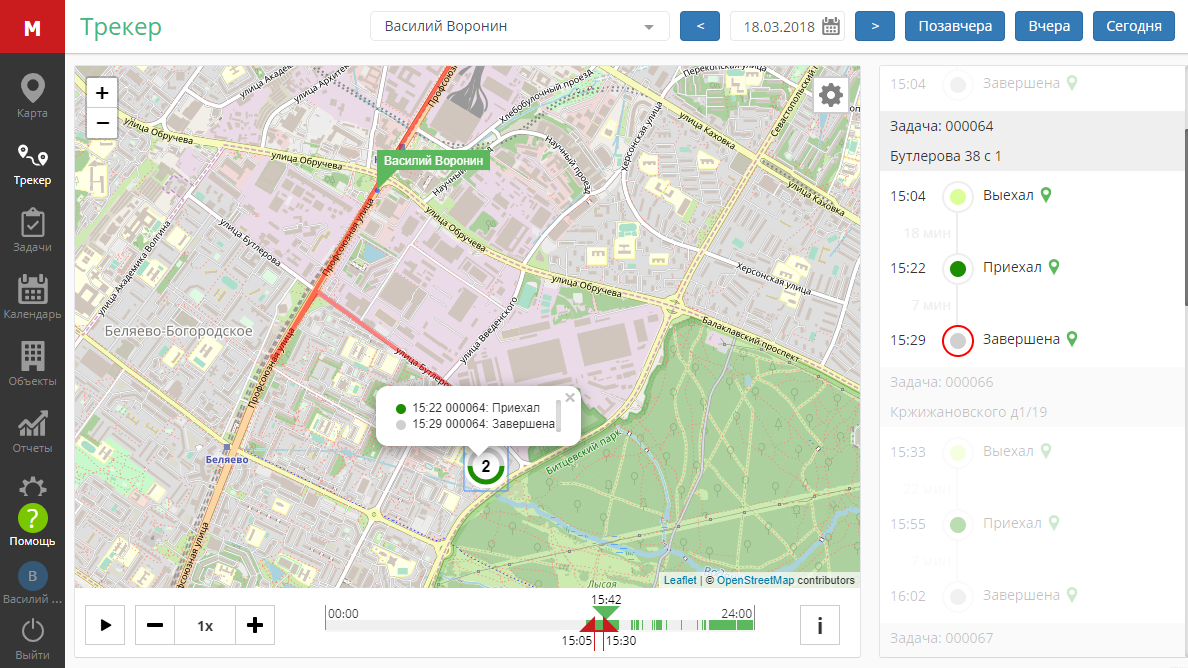Click the timeline track bar
Screen dimensions: 1188x668
click(539, 626)
